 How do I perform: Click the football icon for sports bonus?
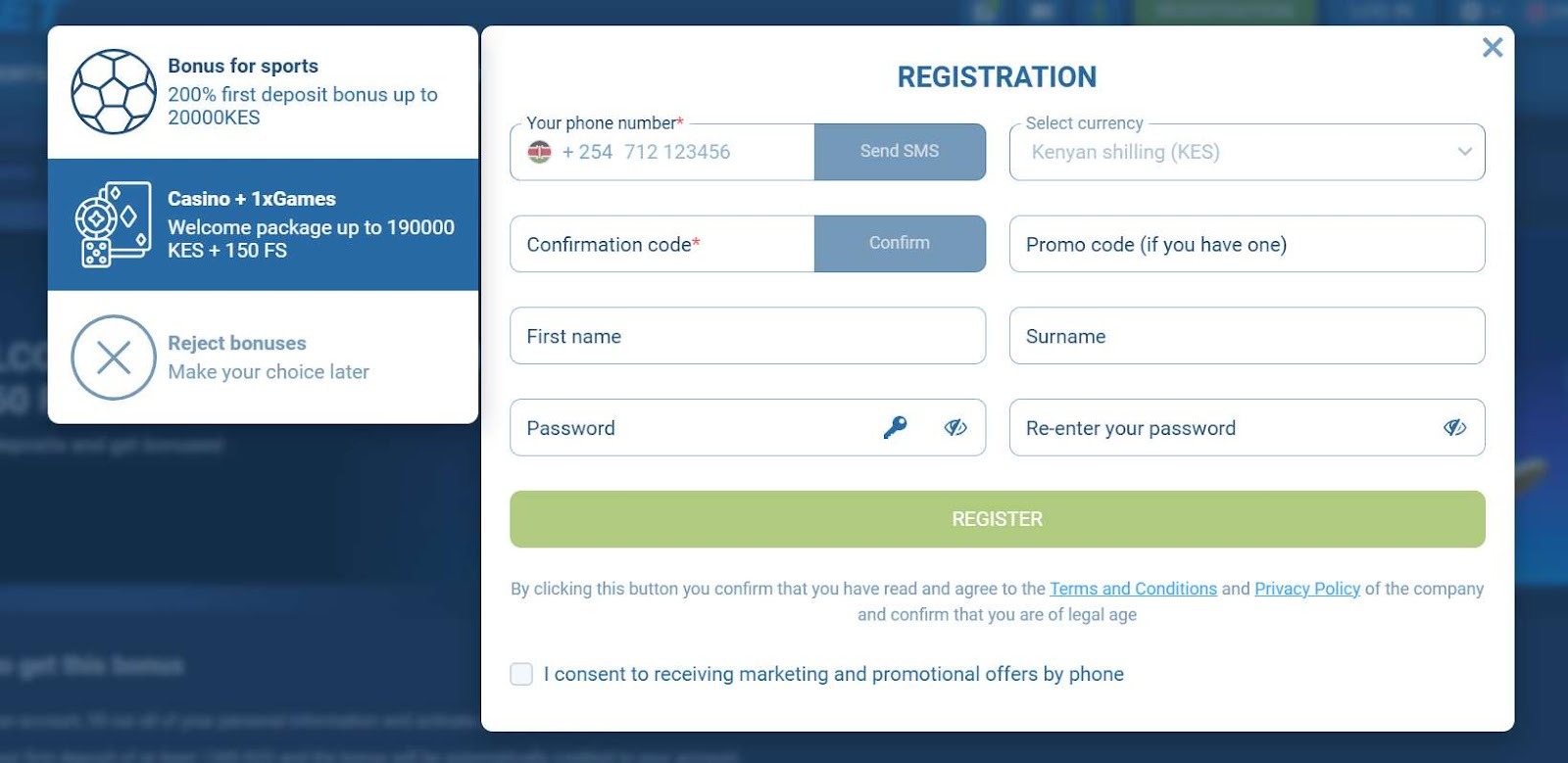pos(113,91)
